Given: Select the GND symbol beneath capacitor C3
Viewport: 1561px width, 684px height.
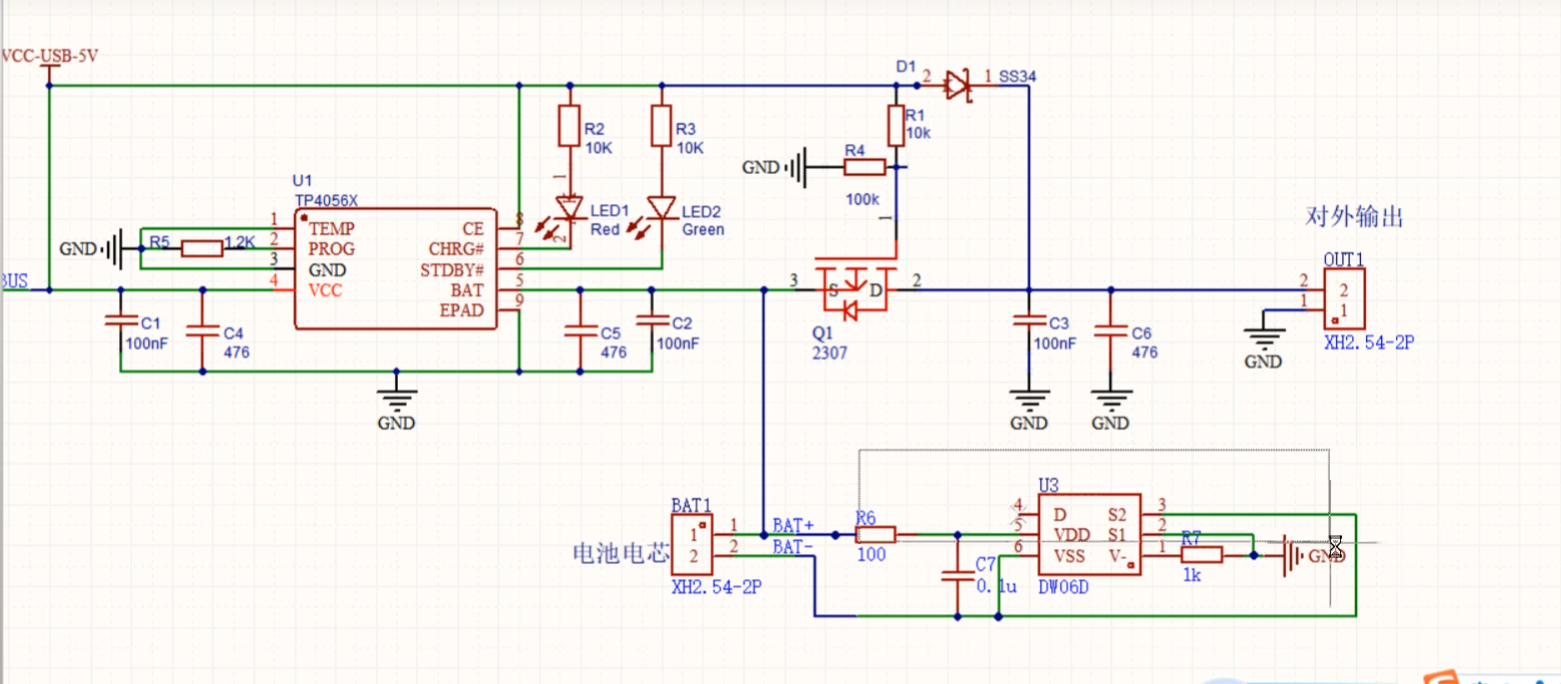Looking at the screenshot, I should point(1028,398).
